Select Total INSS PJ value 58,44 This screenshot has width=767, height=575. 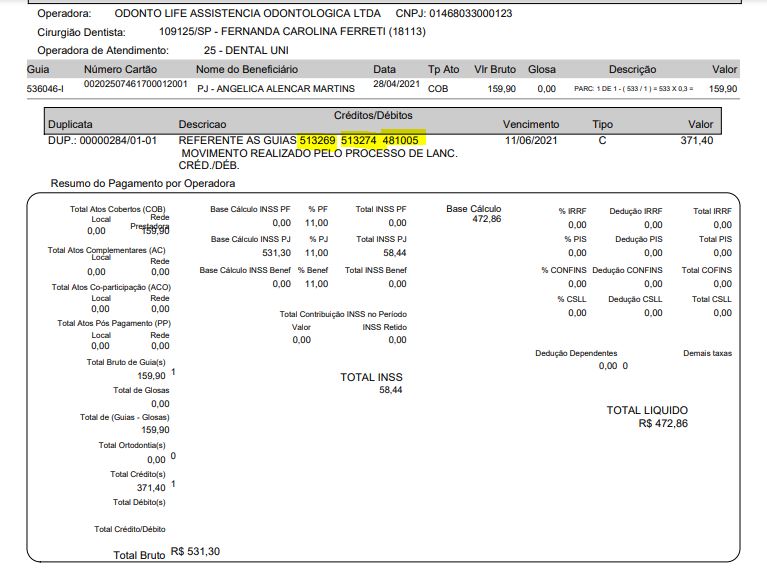tap(395, 253)
